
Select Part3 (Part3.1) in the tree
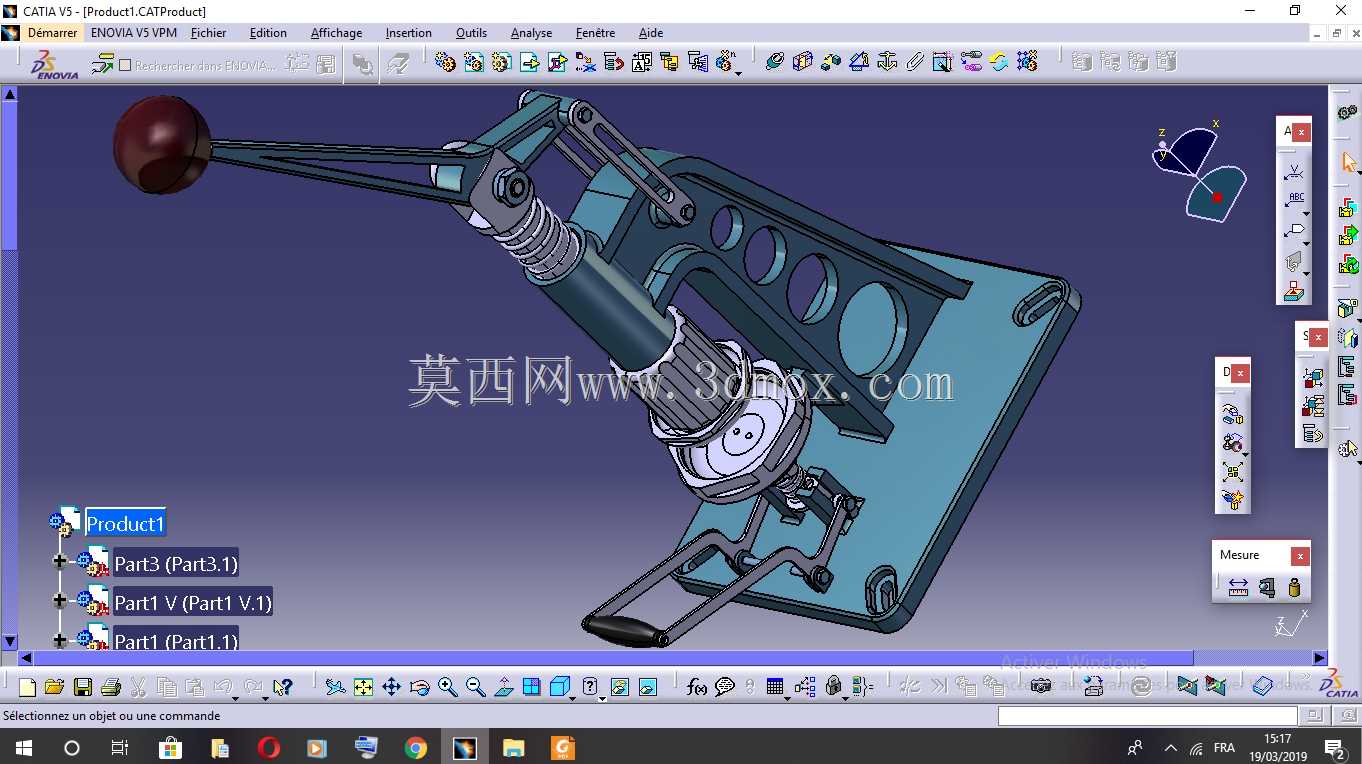point(176,563)
